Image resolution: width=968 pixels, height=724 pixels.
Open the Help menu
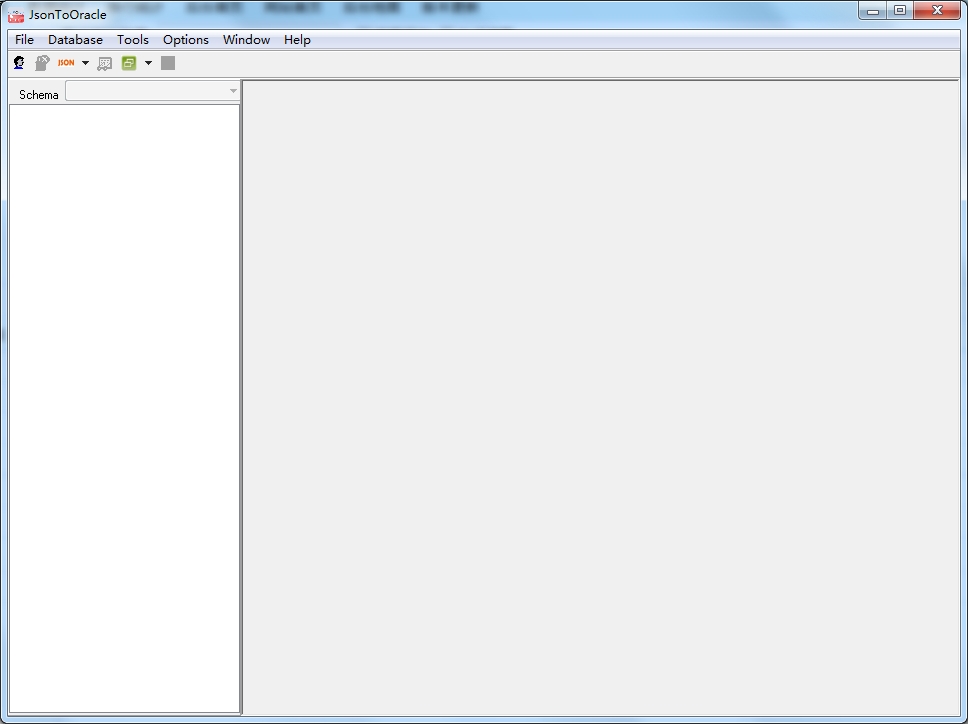click(x=297, y=40)
